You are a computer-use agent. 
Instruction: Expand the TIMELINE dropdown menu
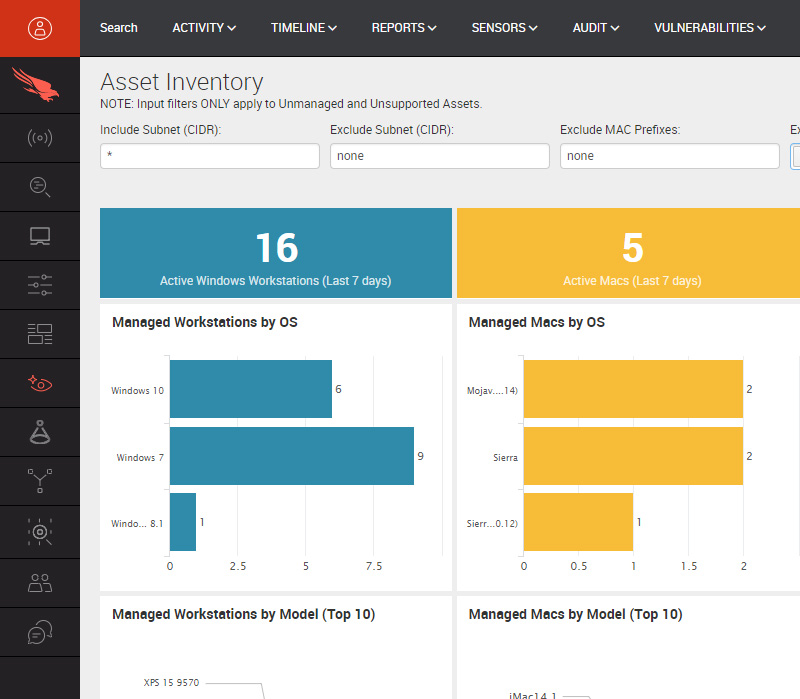click(303, 28)
